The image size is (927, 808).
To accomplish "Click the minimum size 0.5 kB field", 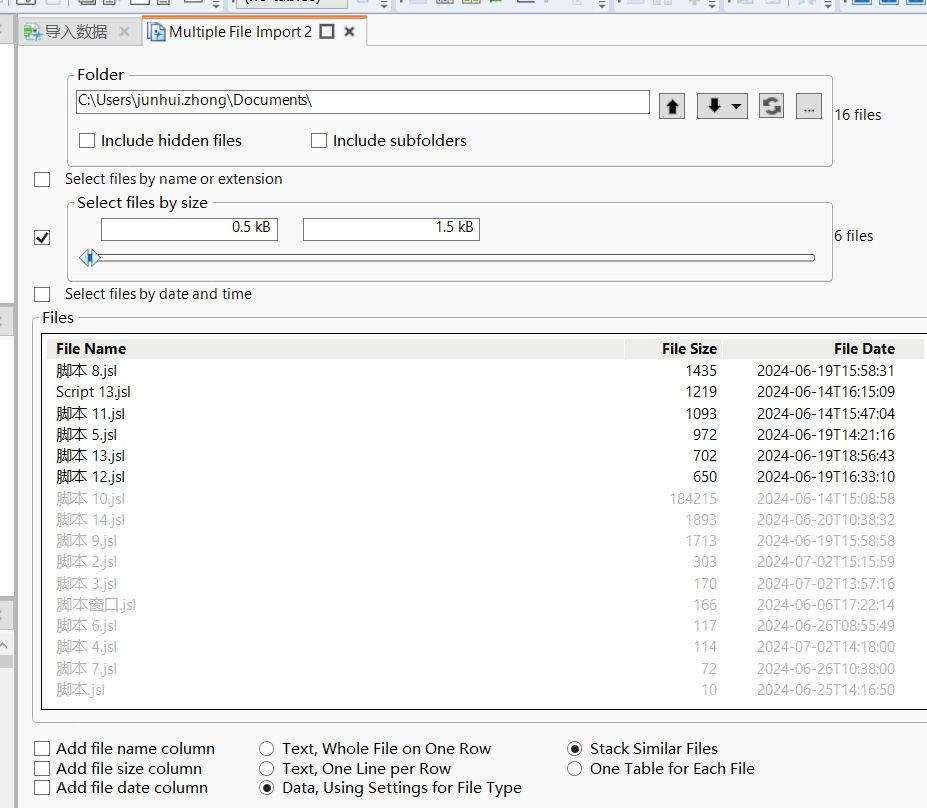I will point(189,229).
